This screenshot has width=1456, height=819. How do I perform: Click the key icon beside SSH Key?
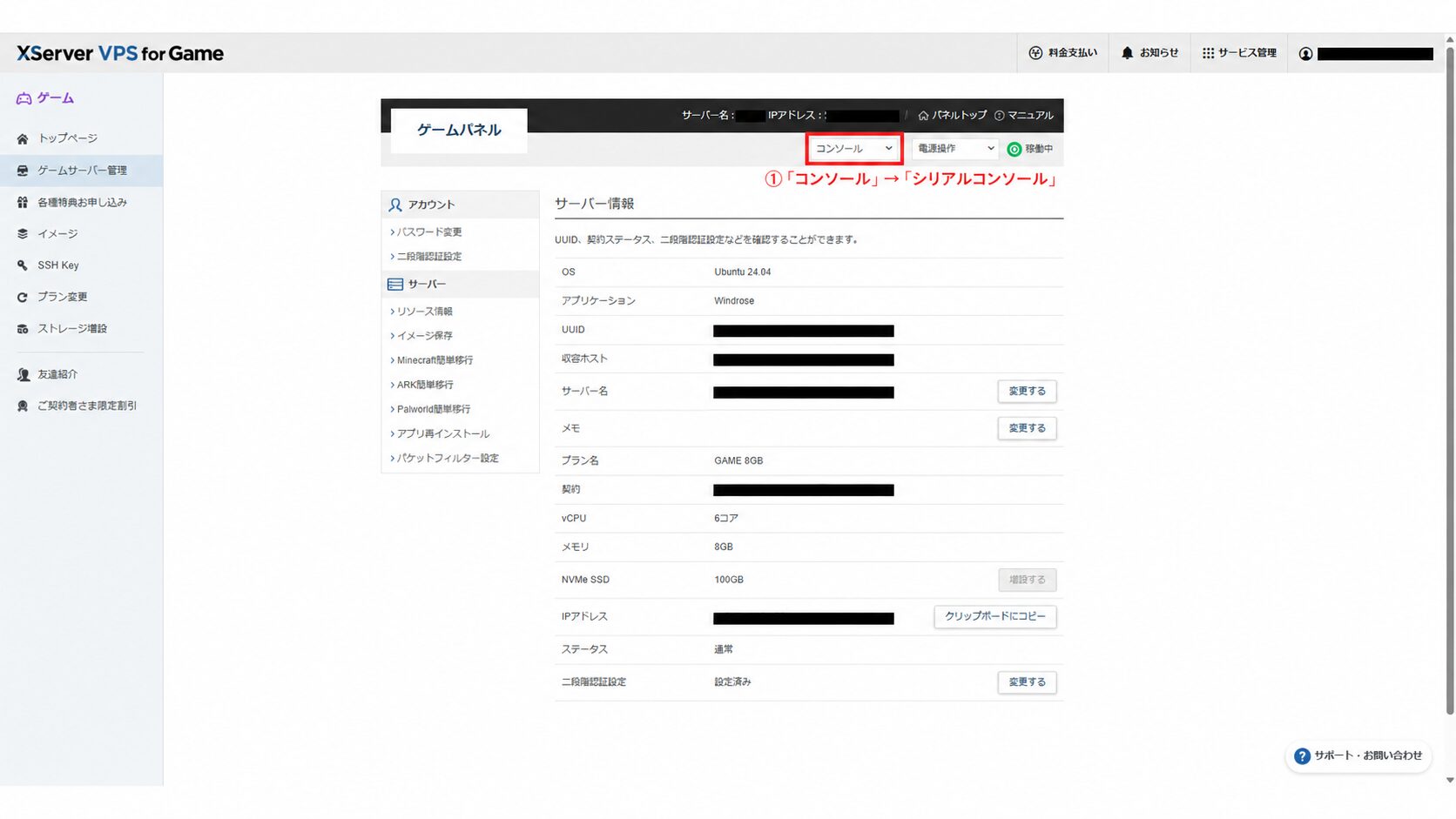coord(23,265)
